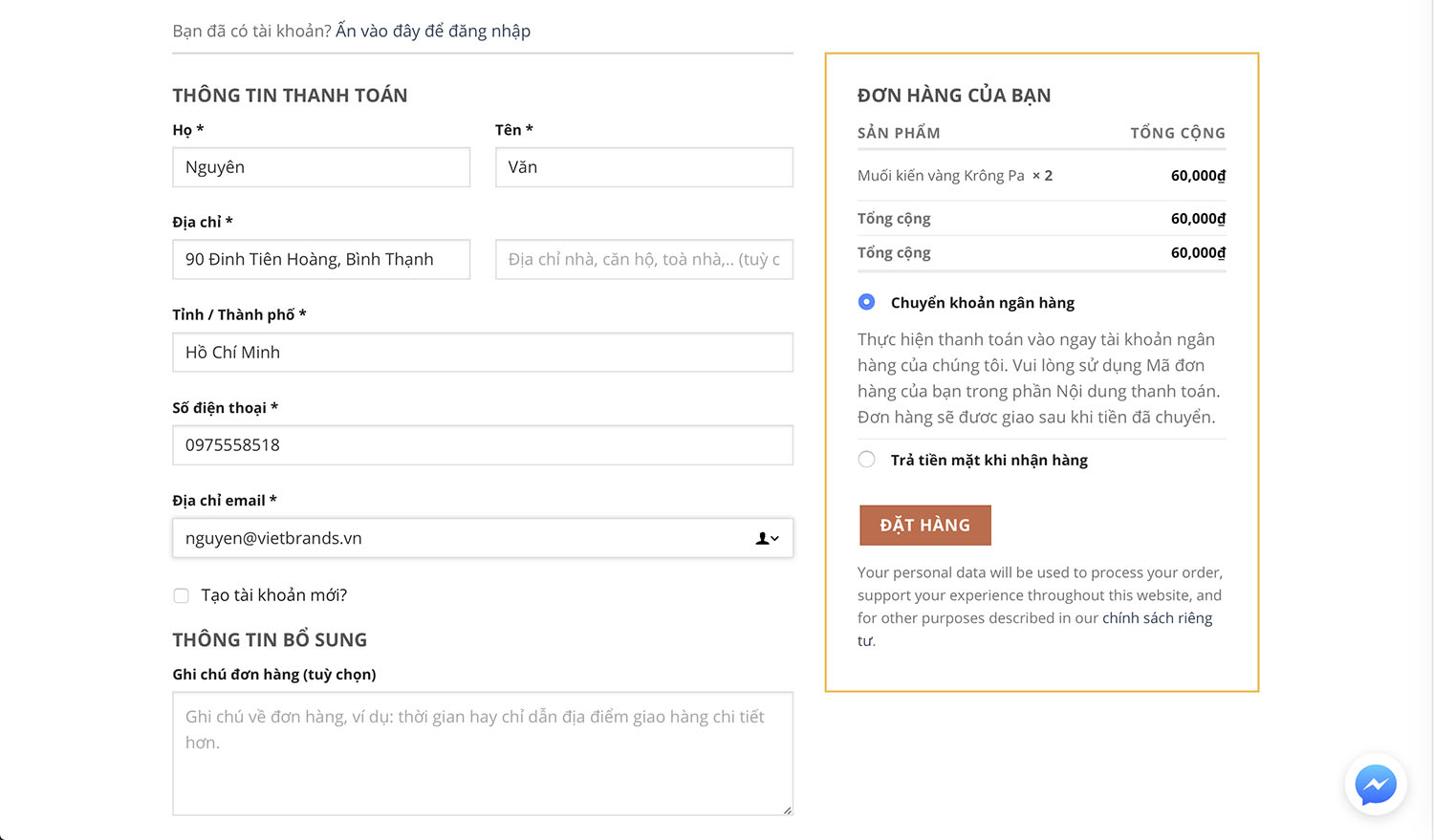
Task: Click the 'Muối kiến vàng Krông Pa' product name
Action: (x=941, y=176)
